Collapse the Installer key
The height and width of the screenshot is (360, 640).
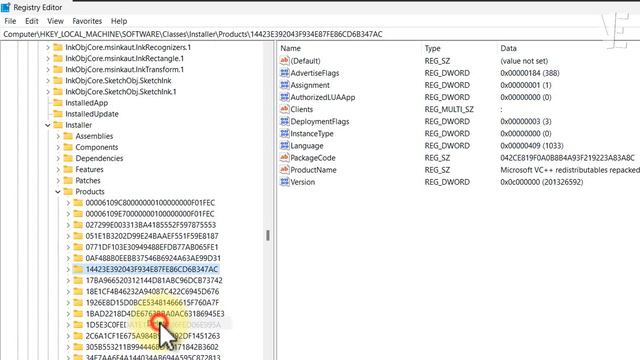48,125
